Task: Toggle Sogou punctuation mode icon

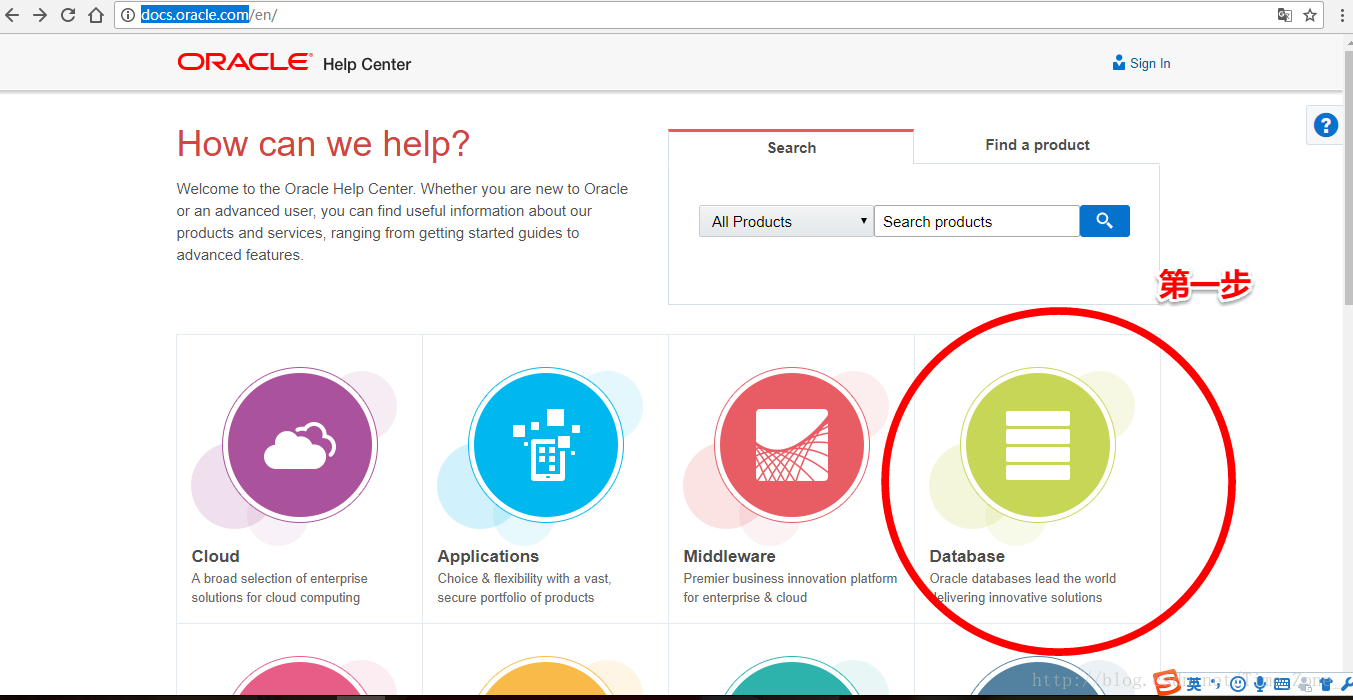Action: pyautogui.click(x=1216, y=684)
